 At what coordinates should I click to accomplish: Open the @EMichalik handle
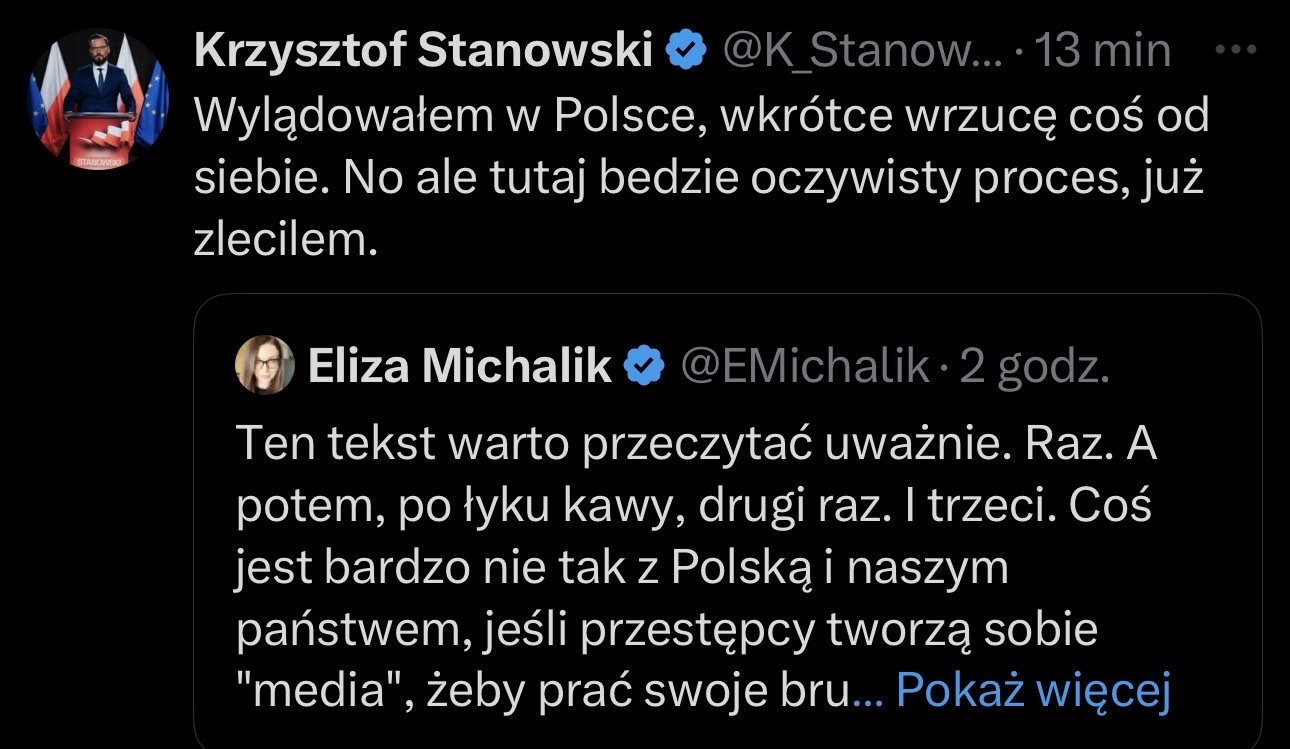coord(804,368)
